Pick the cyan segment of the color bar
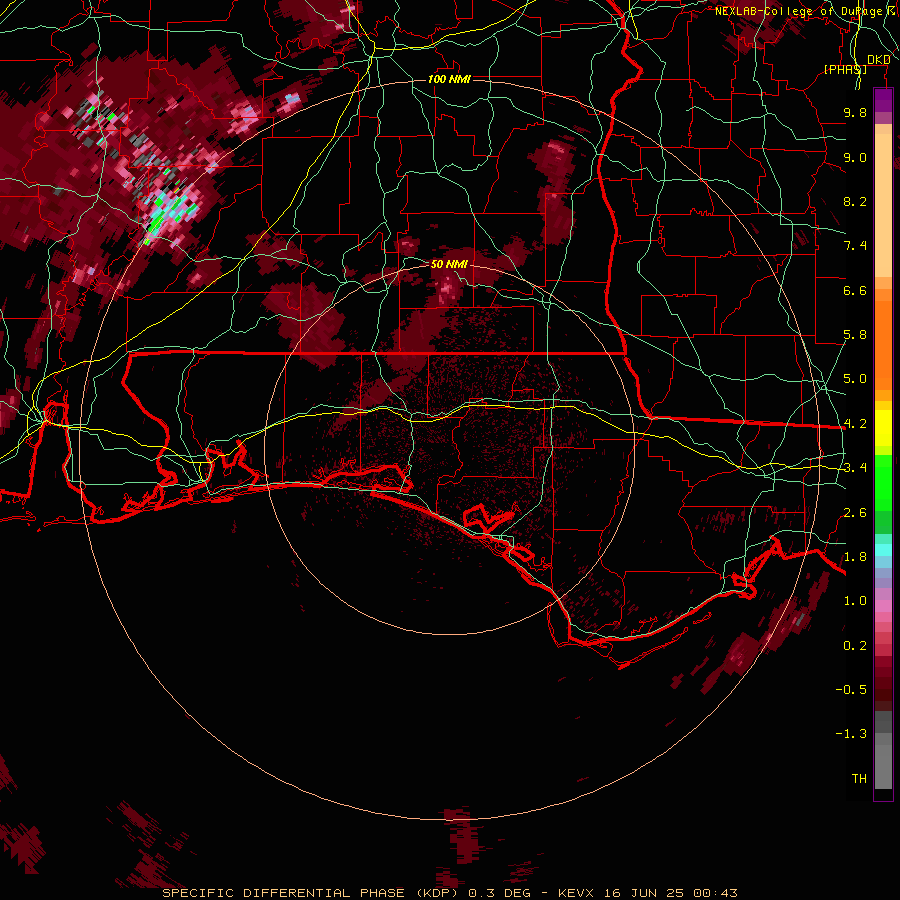The width and height of the screenshot is (900, 900). point(883,550)
